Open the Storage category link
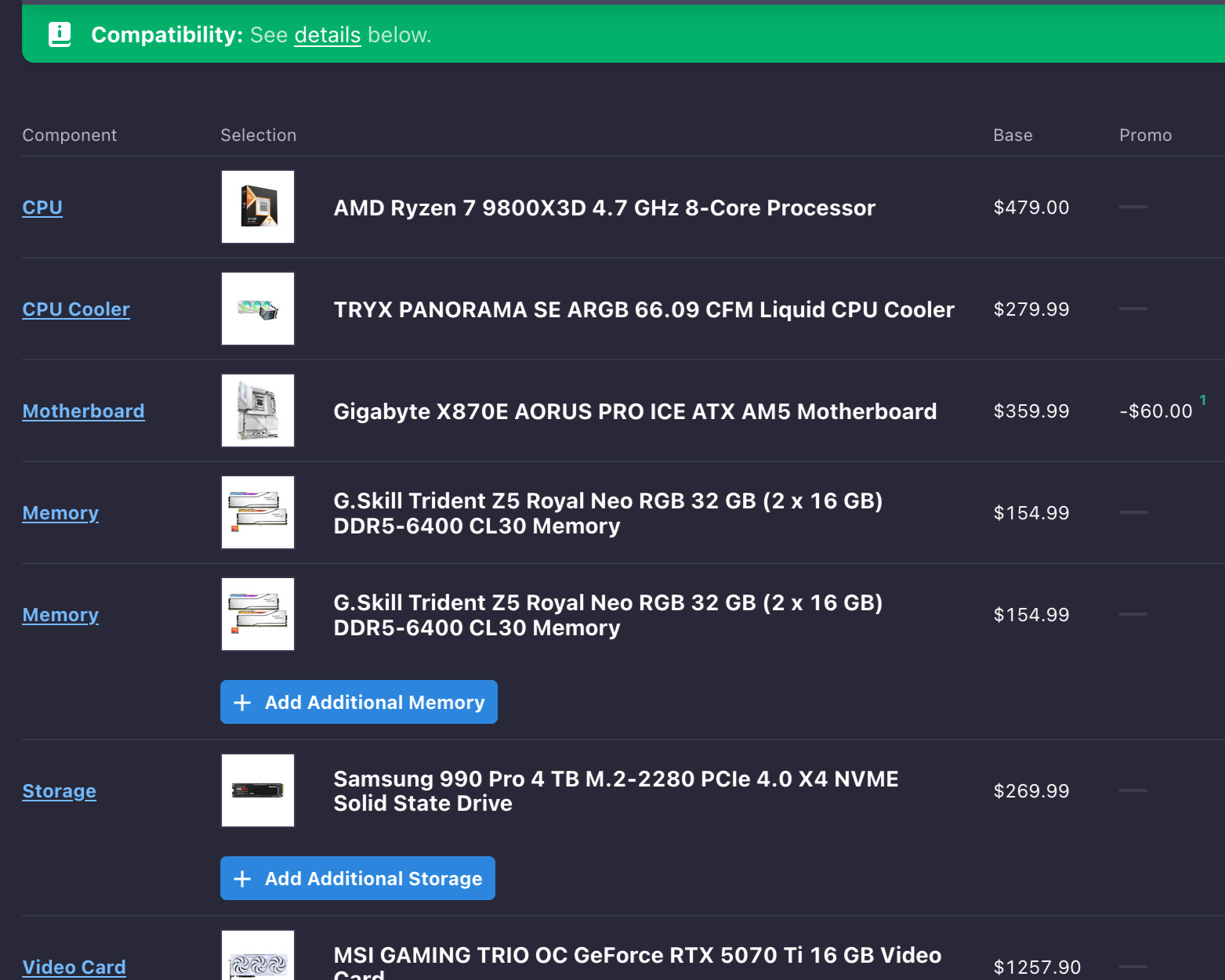The image size is (1225, 980). tap(59, 791)
